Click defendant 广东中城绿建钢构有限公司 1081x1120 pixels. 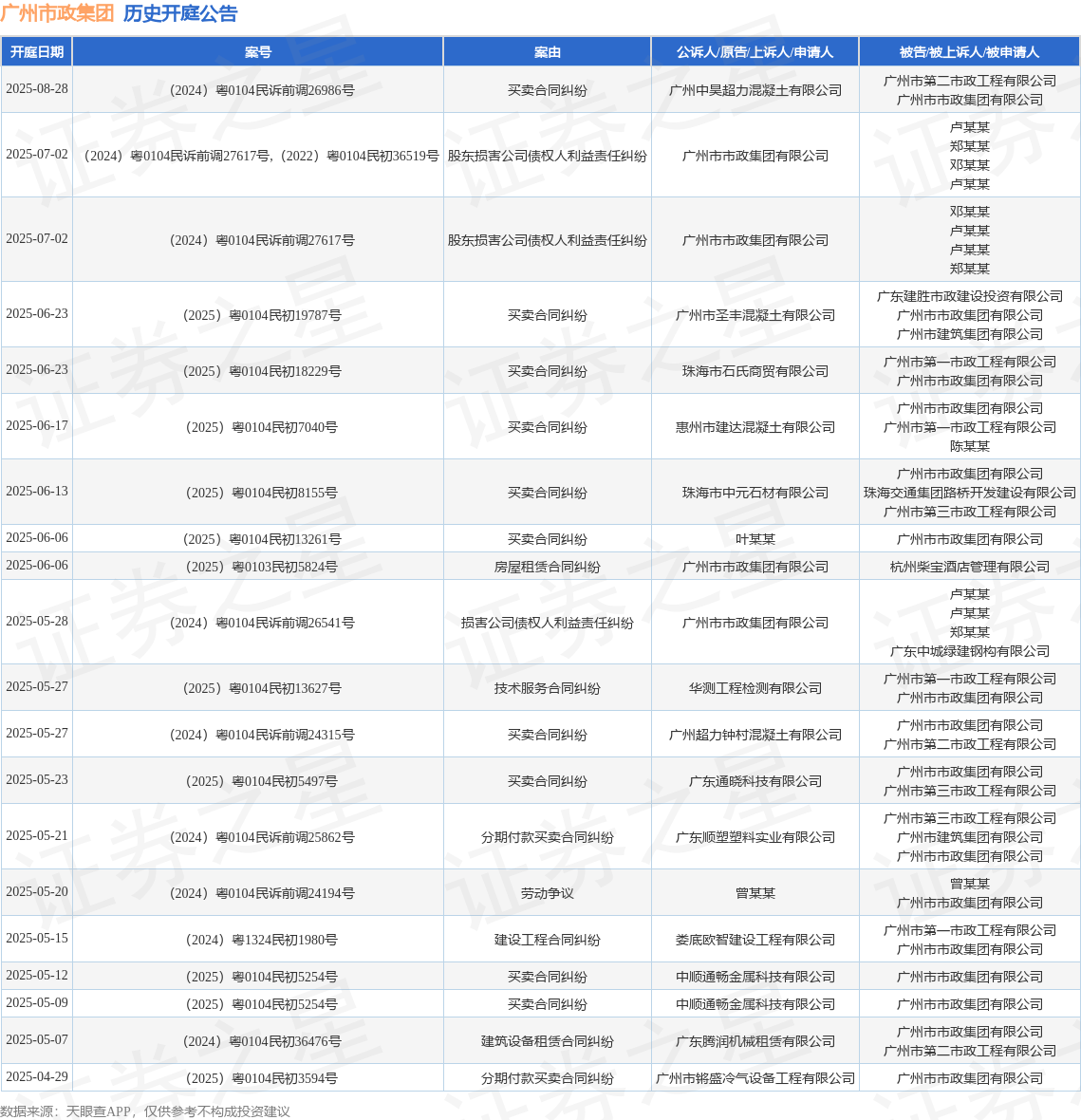[970, 651]
